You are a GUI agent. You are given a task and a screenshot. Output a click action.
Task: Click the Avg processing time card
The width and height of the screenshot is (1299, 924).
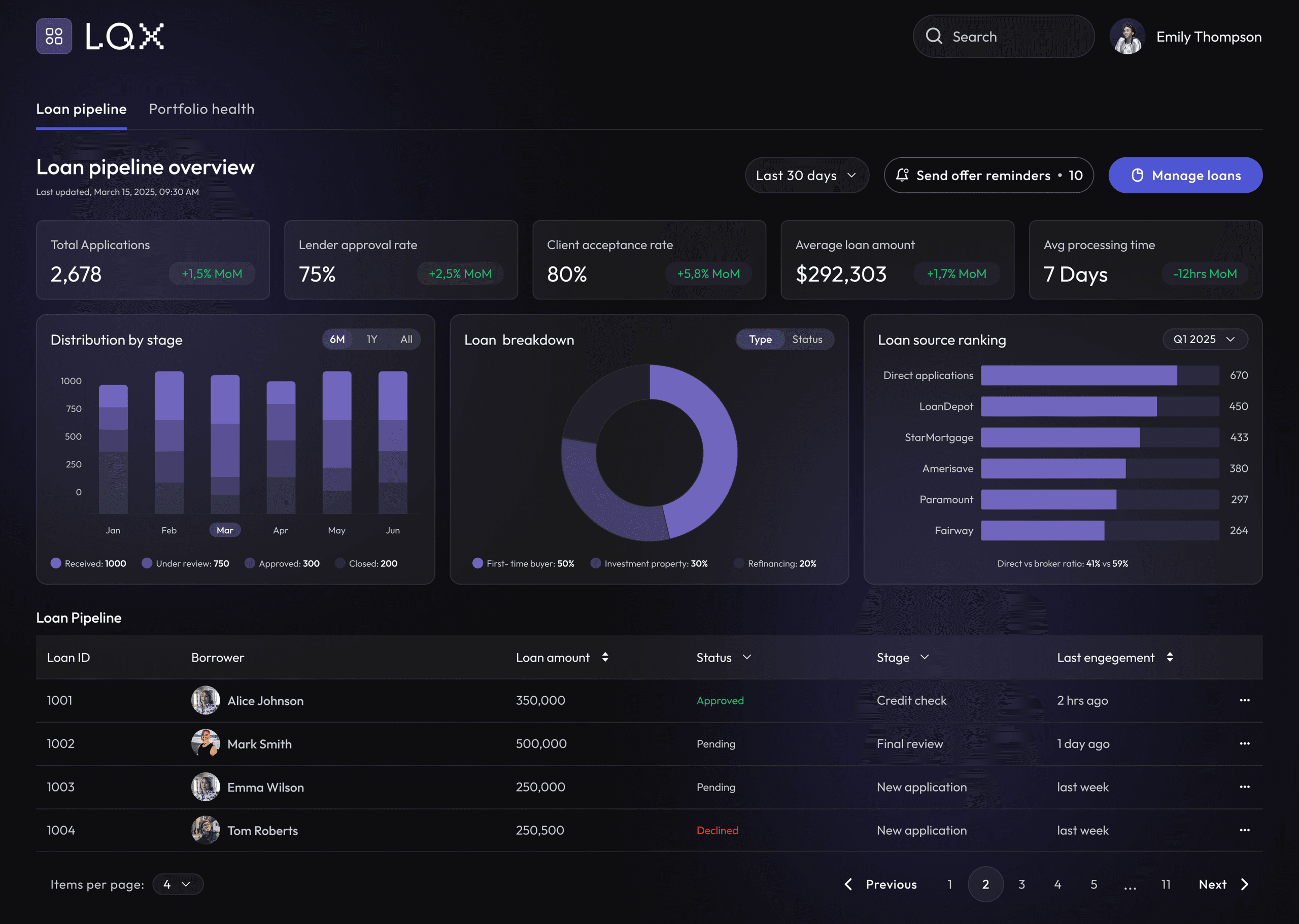coord(1145,260)
